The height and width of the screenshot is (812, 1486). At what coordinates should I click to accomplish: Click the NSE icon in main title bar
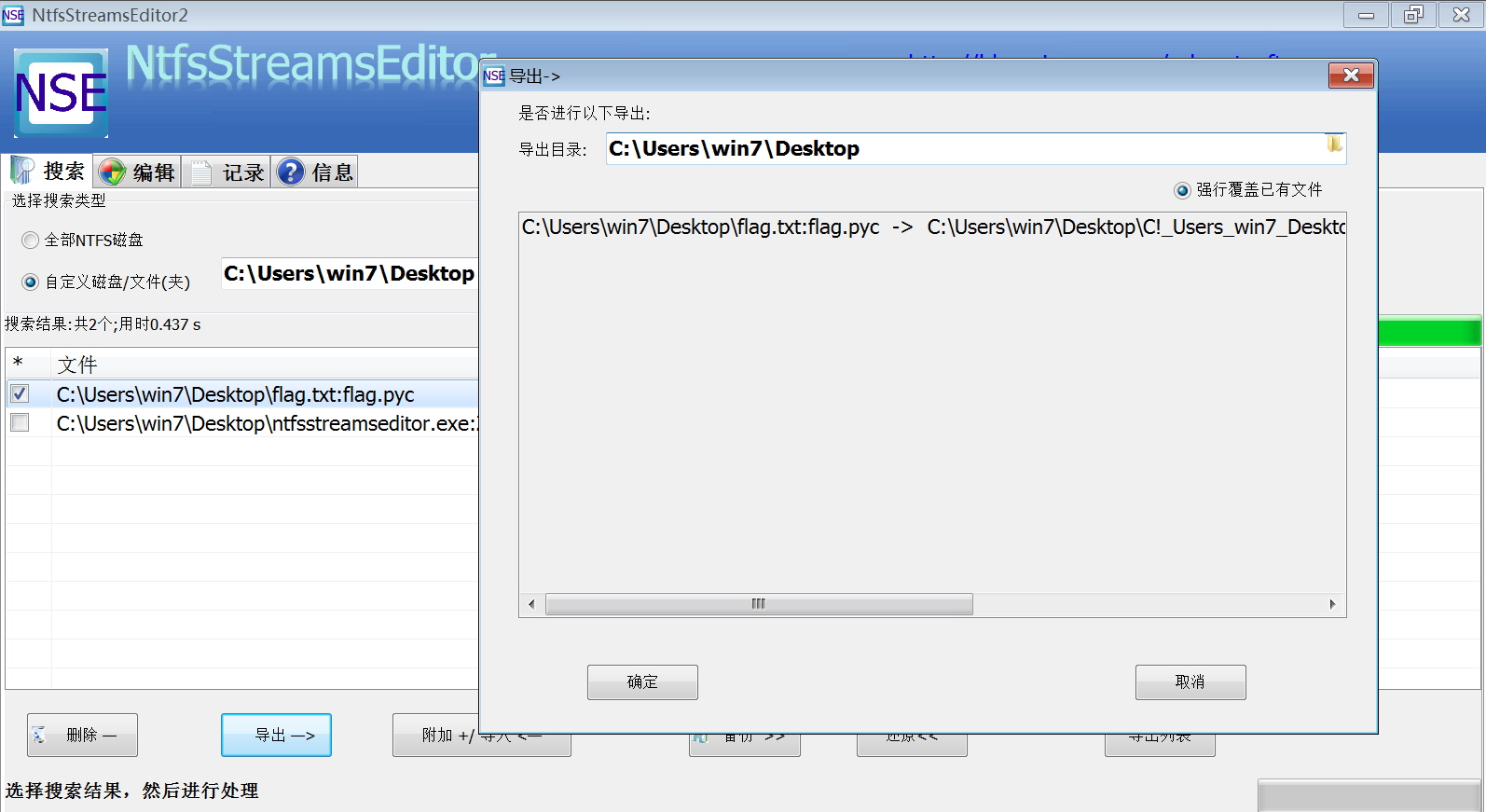pos(13,15)
